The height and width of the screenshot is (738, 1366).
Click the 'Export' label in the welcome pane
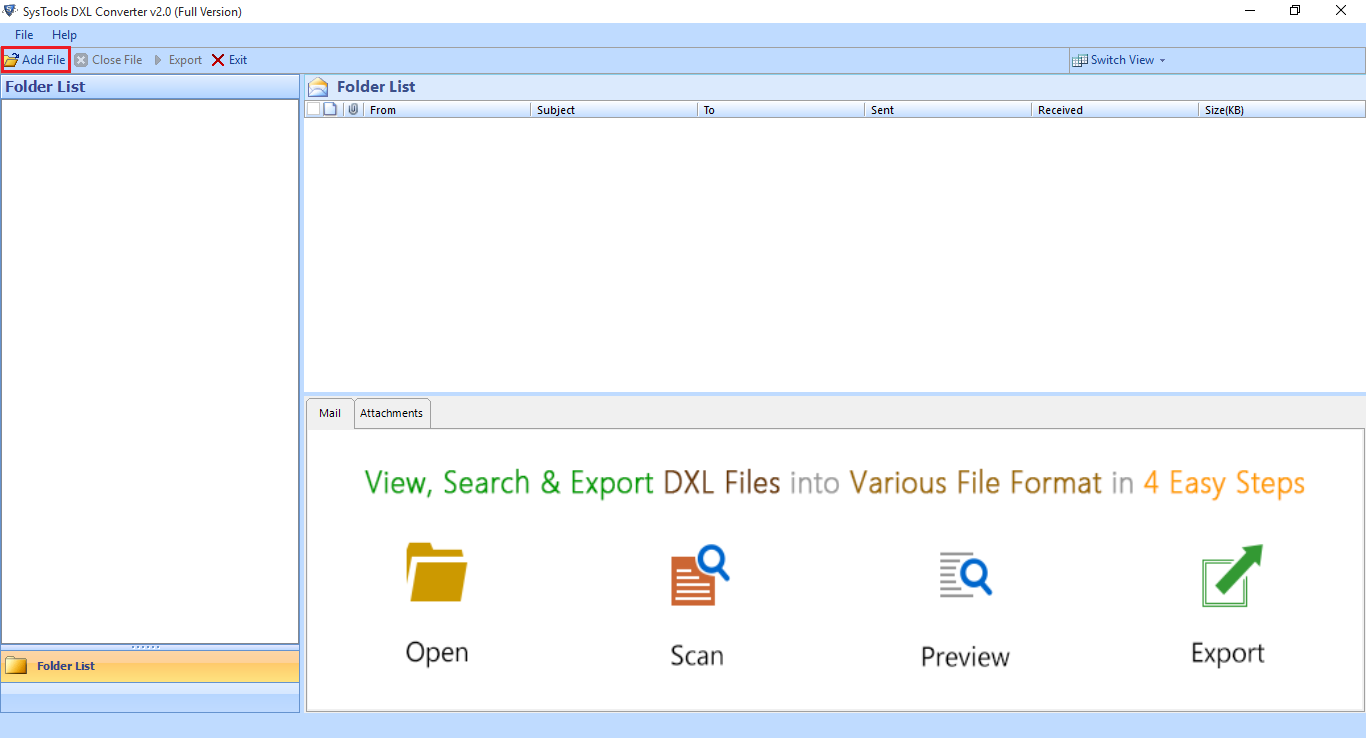click(x=1228, y=654)
